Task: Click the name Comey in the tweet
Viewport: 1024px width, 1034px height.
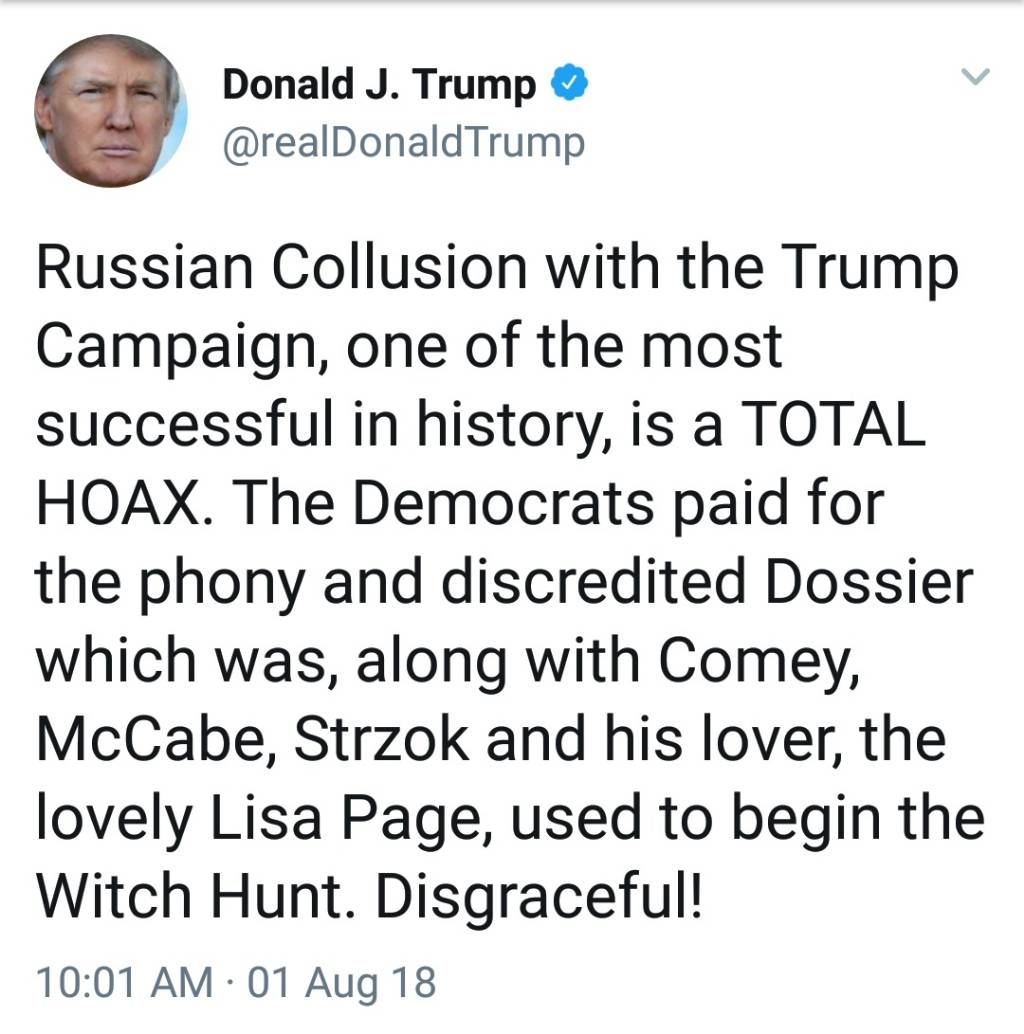Action: click(758, 661)
